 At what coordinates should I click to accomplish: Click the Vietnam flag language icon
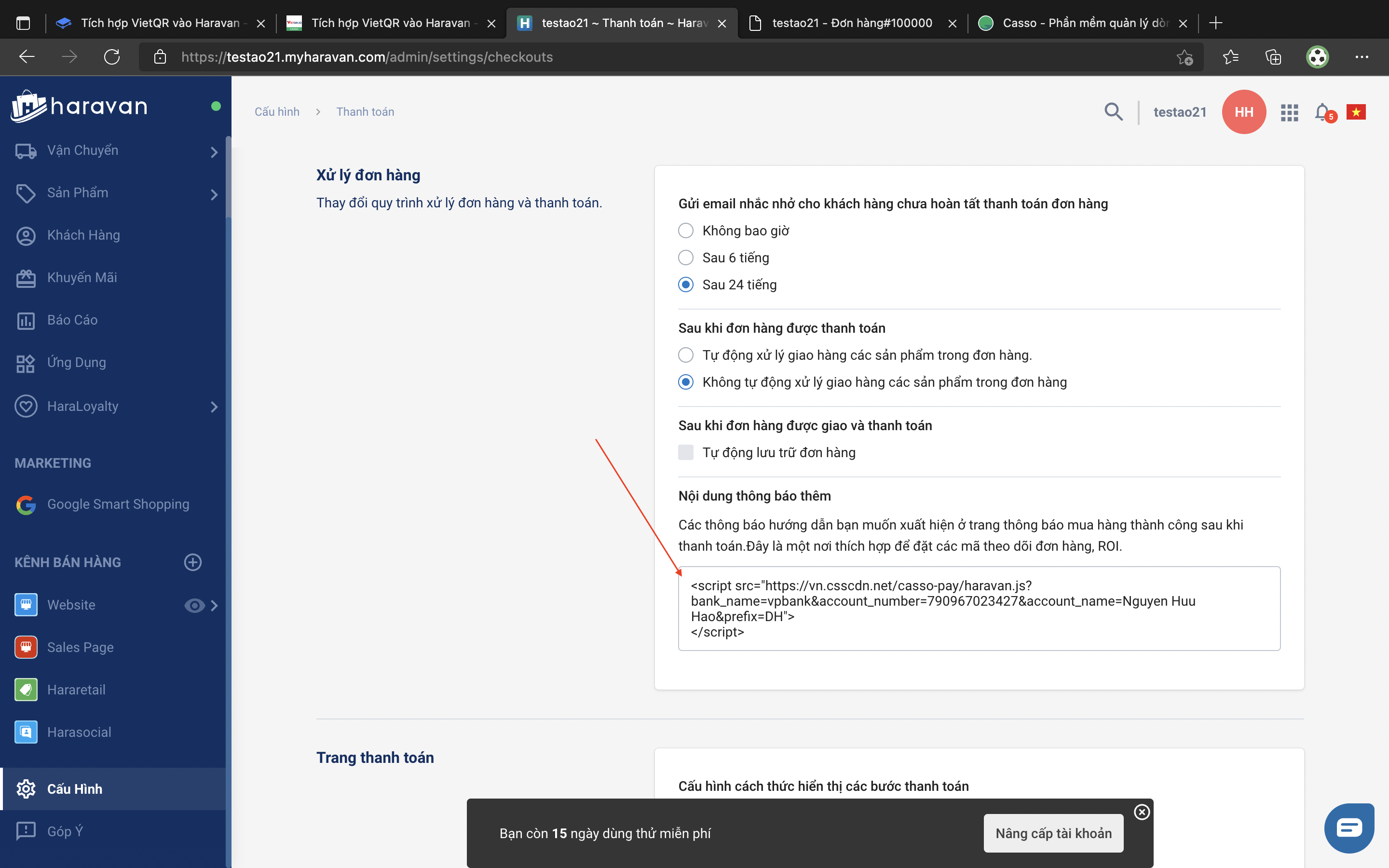pos(1356,112)
